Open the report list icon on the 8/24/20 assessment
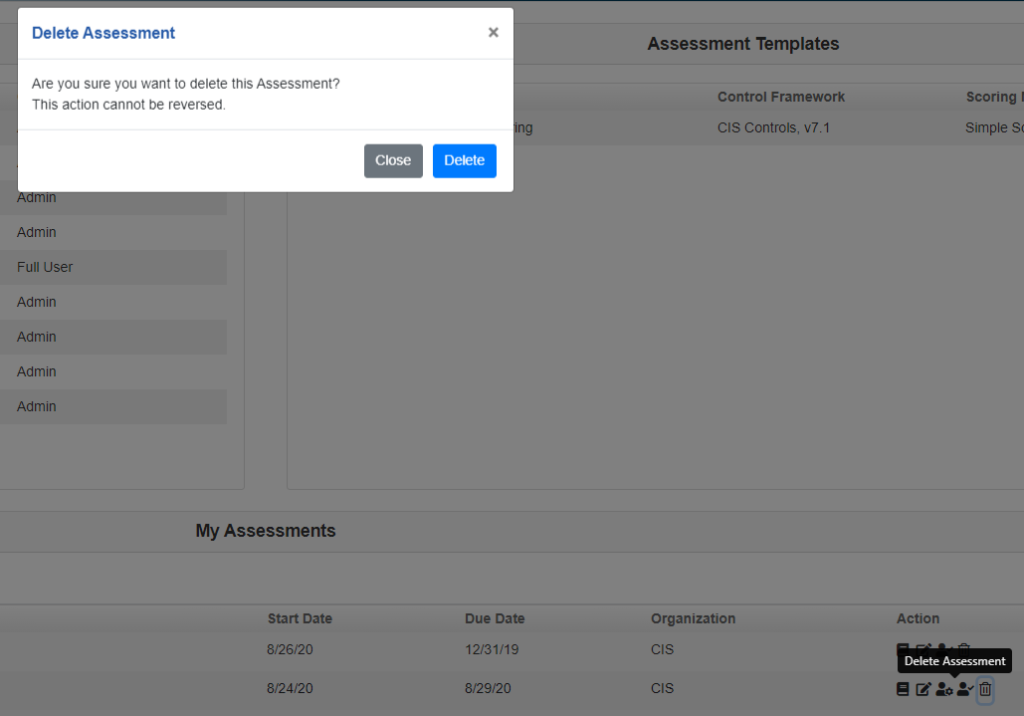 [x=903, y=689]
